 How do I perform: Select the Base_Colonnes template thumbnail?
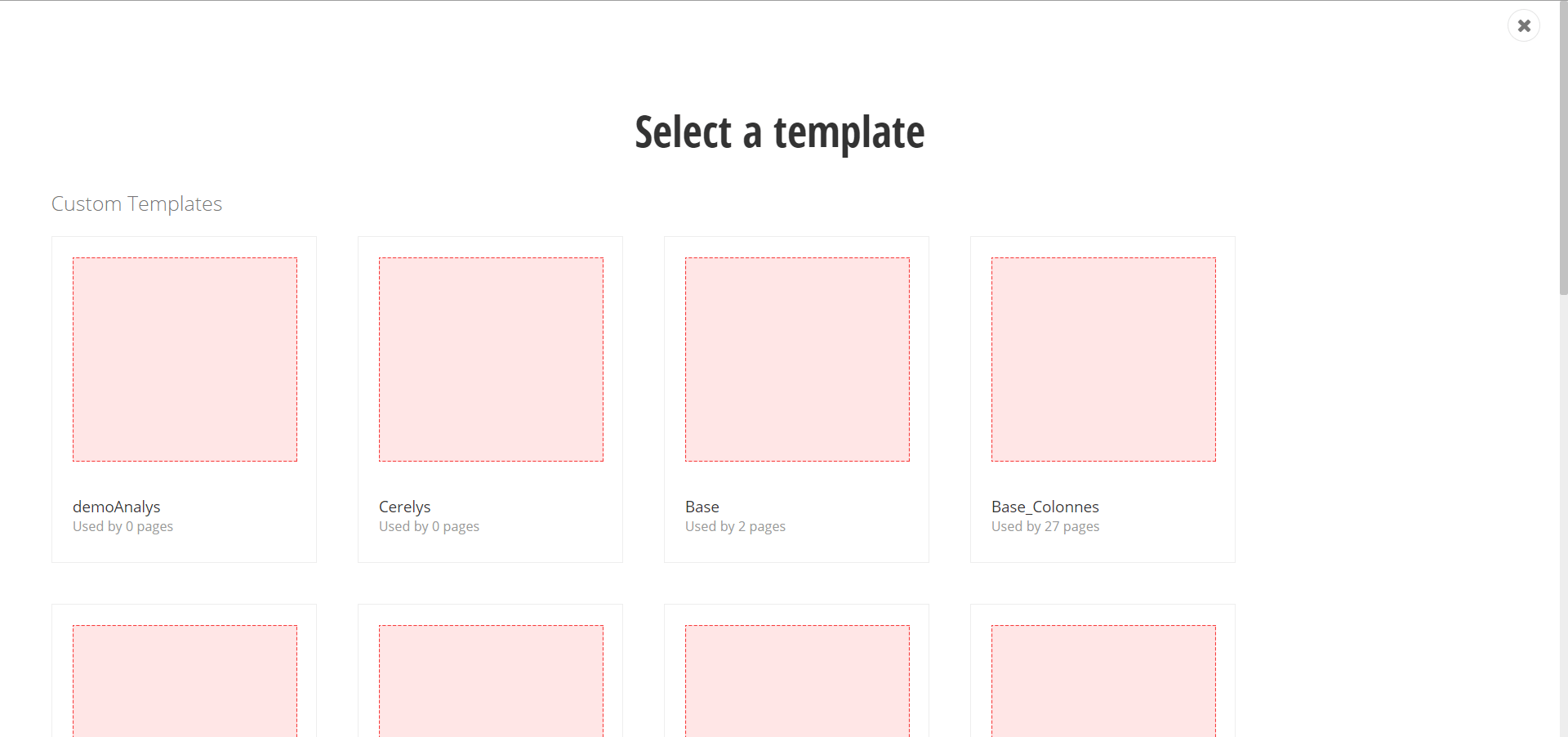point(1103,360)
